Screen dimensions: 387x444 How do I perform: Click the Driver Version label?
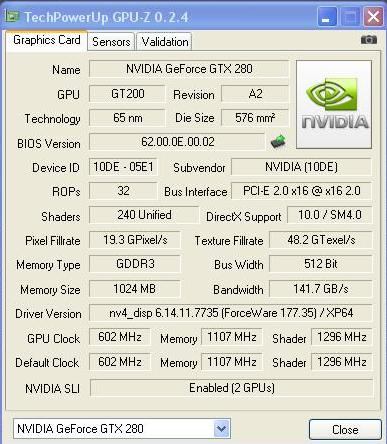pyautogui.click(x=48, y=314)
